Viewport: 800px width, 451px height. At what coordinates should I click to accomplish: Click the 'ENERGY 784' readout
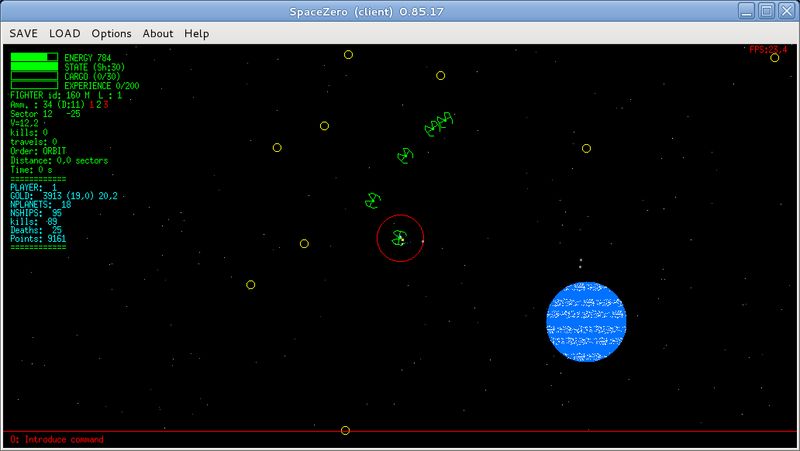click(x=87, y=58)
